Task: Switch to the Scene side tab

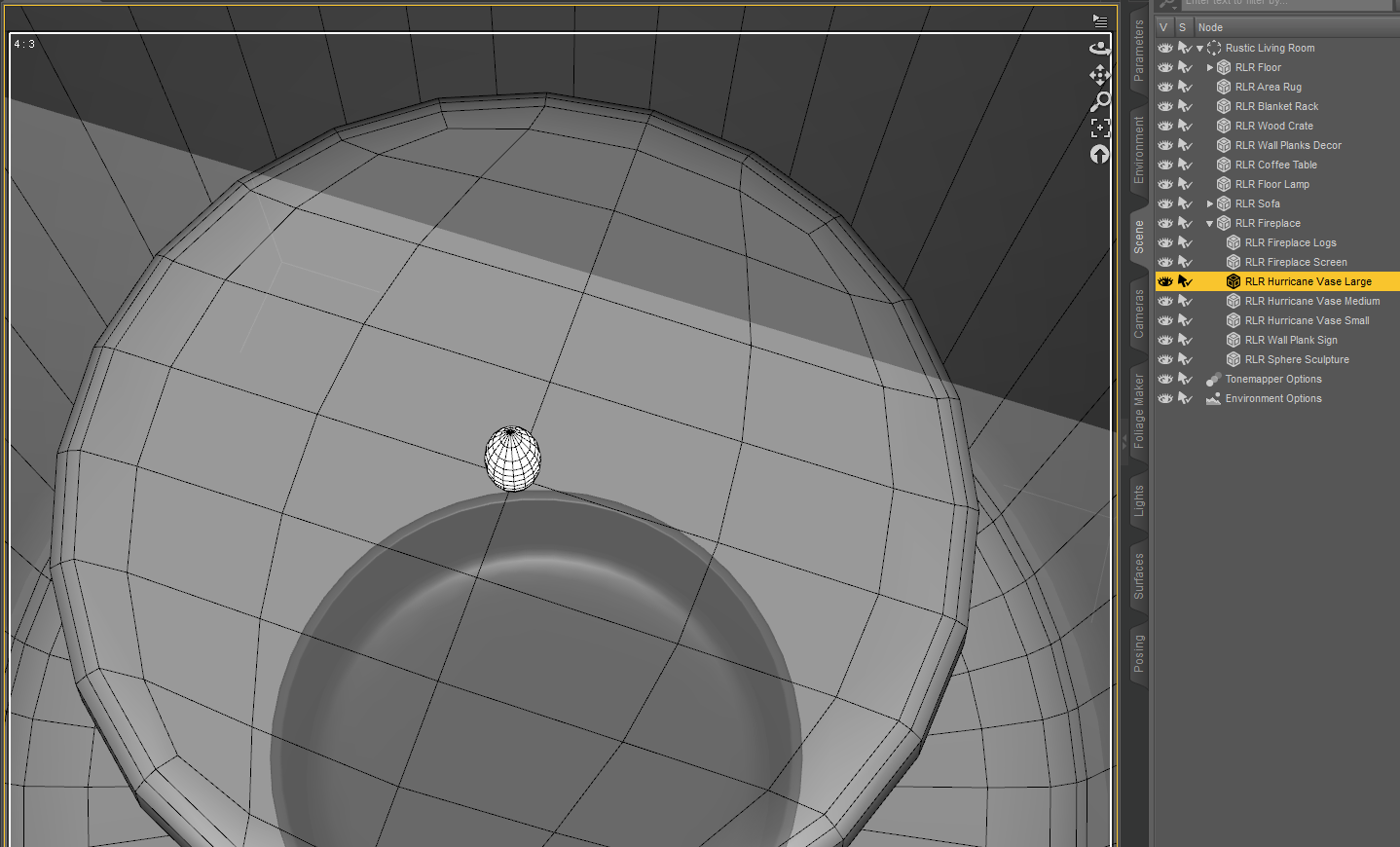Action: (1138, 237)
